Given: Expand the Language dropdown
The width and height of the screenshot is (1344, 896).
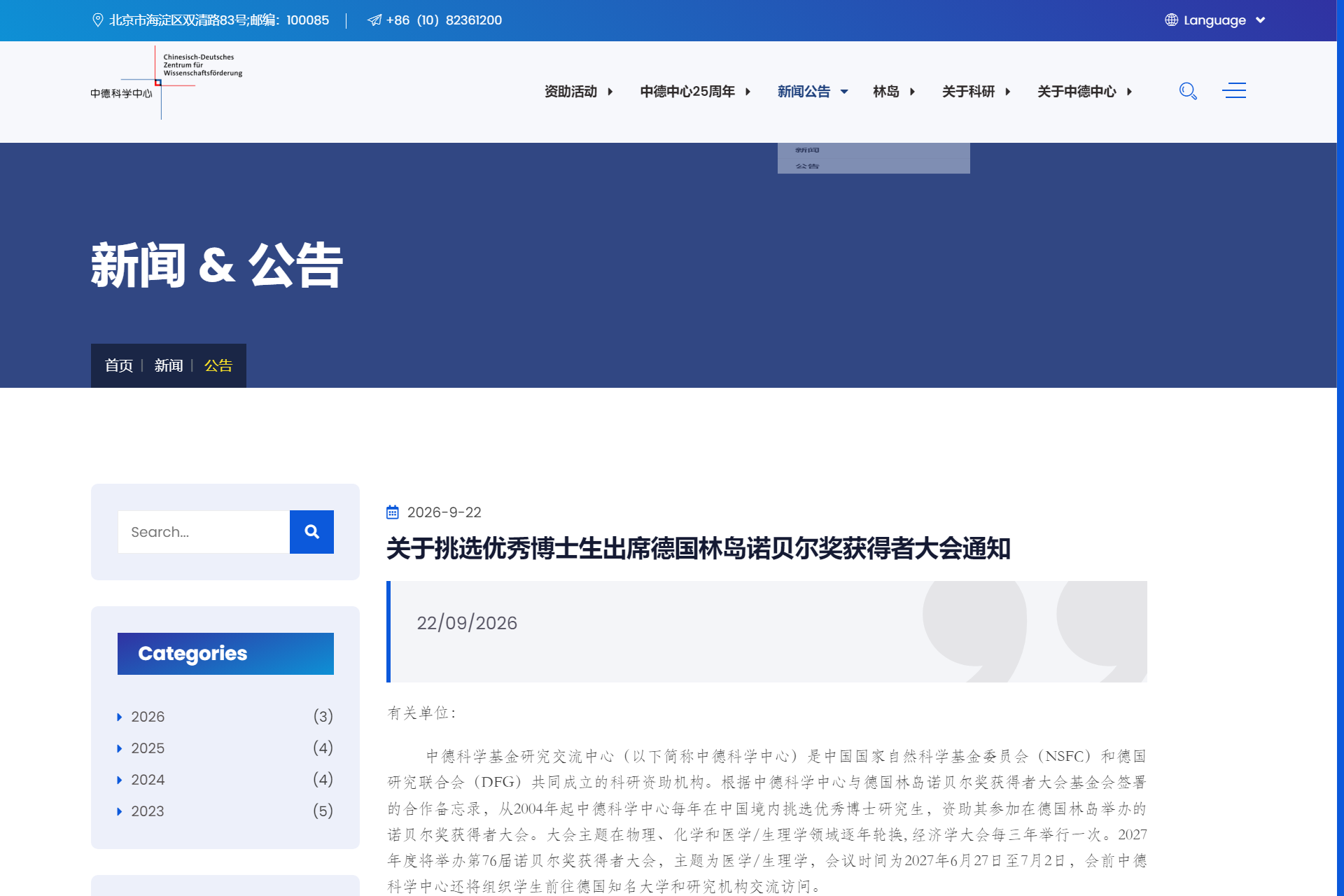Looking at the screenshot, I should coord(1261,20).
